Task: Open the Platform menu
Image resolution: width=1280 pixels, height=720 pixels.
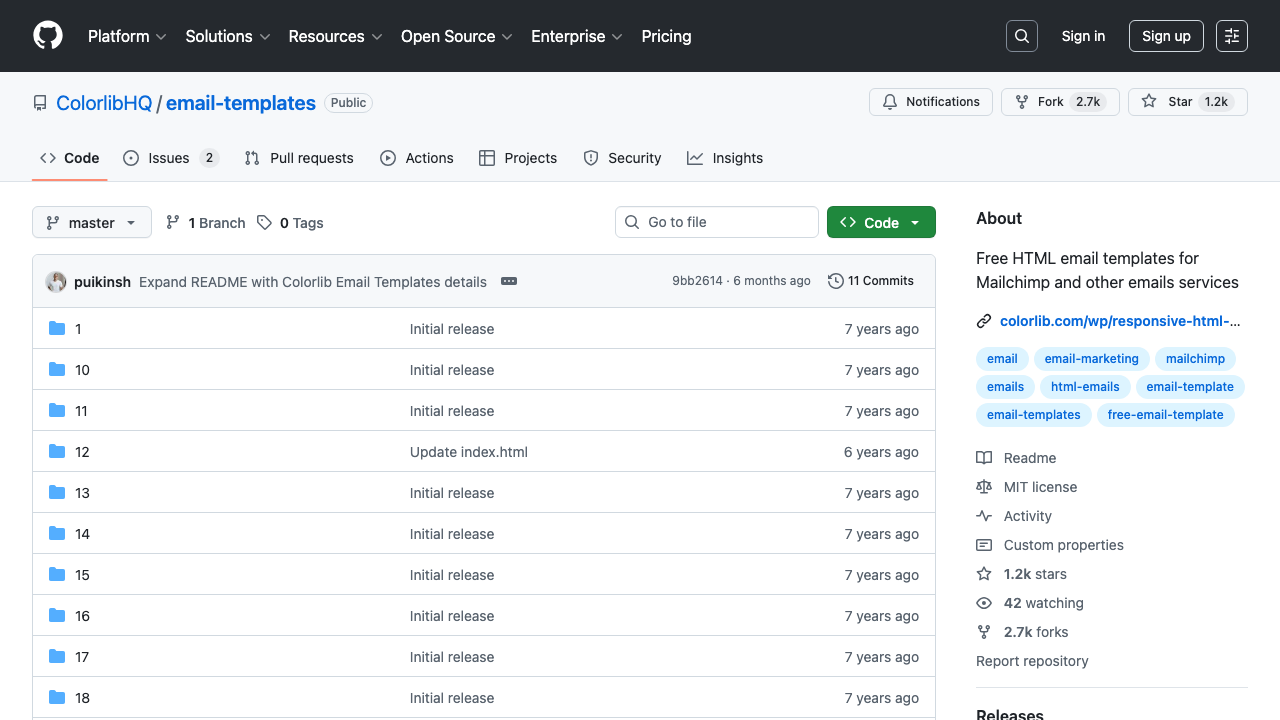Action: tap(126, 36)
